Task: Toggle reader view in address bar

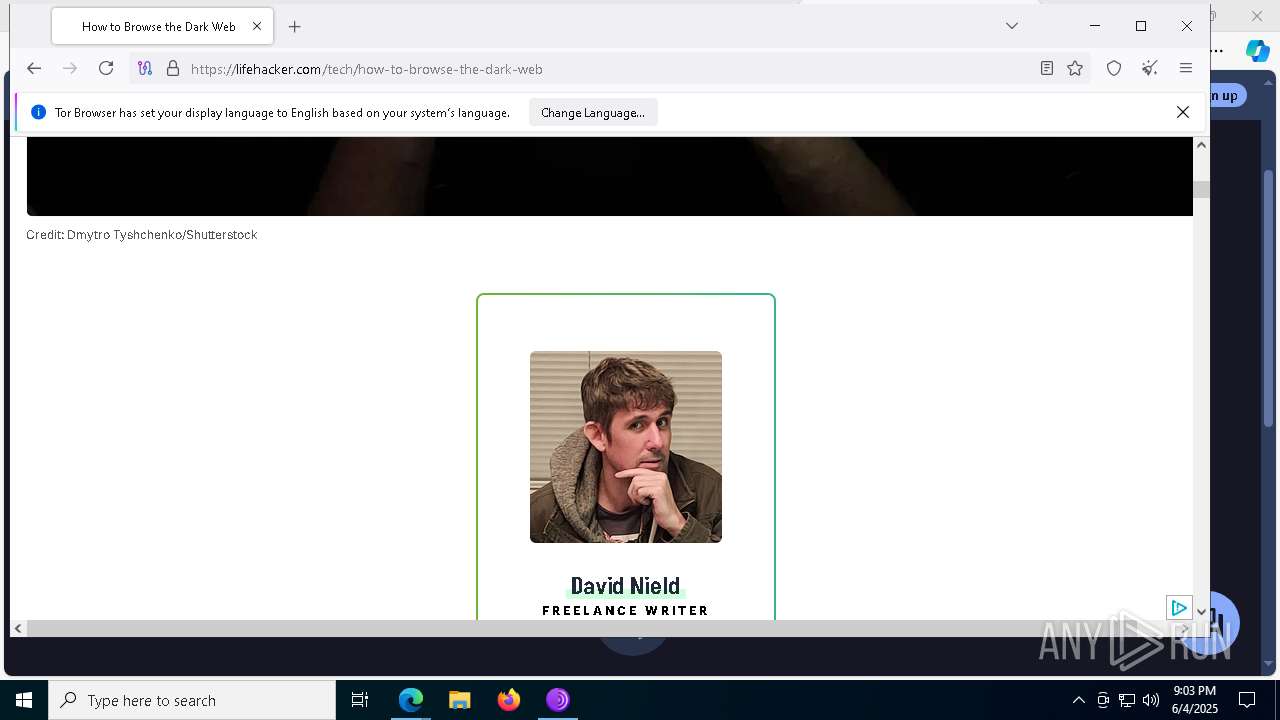Action: point(1047,68)
